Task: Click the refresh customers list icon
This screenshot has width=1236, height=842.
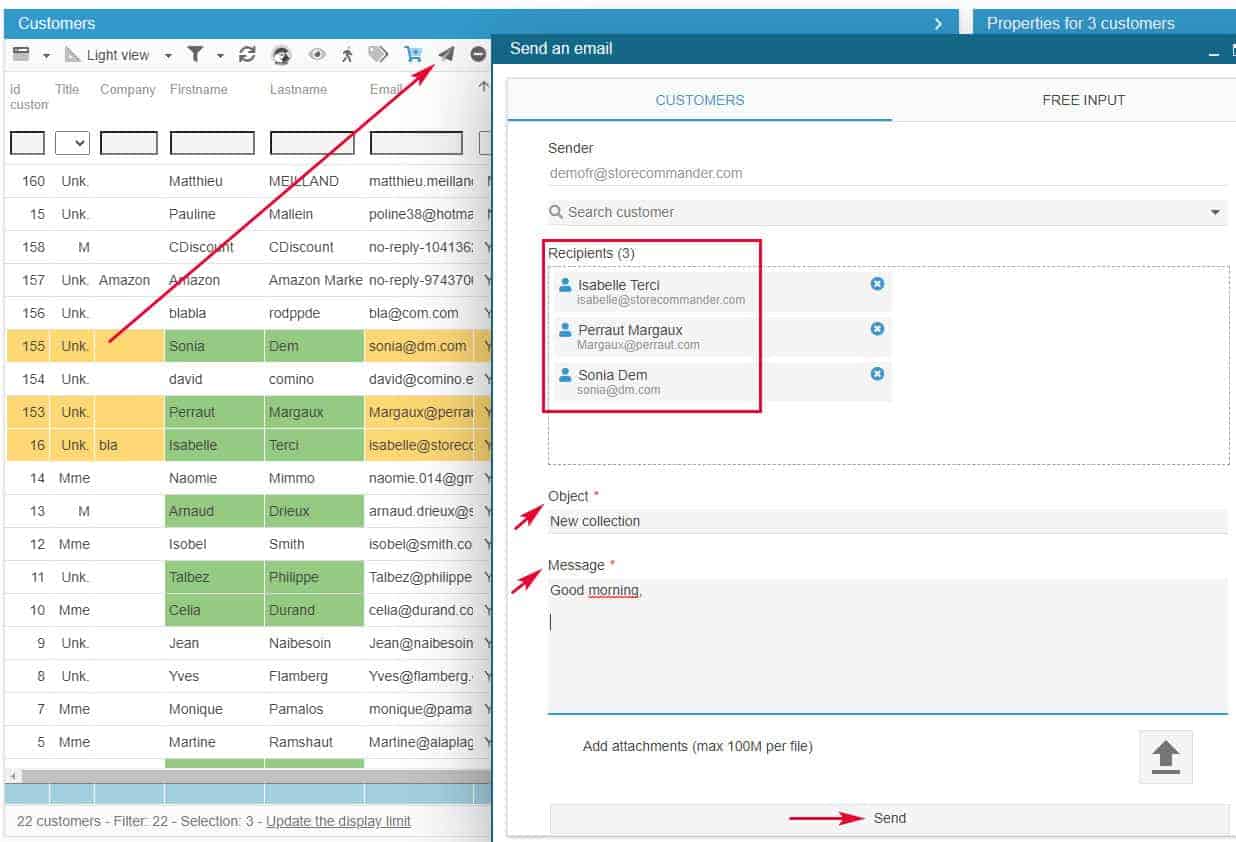Action: coord(247,55)
